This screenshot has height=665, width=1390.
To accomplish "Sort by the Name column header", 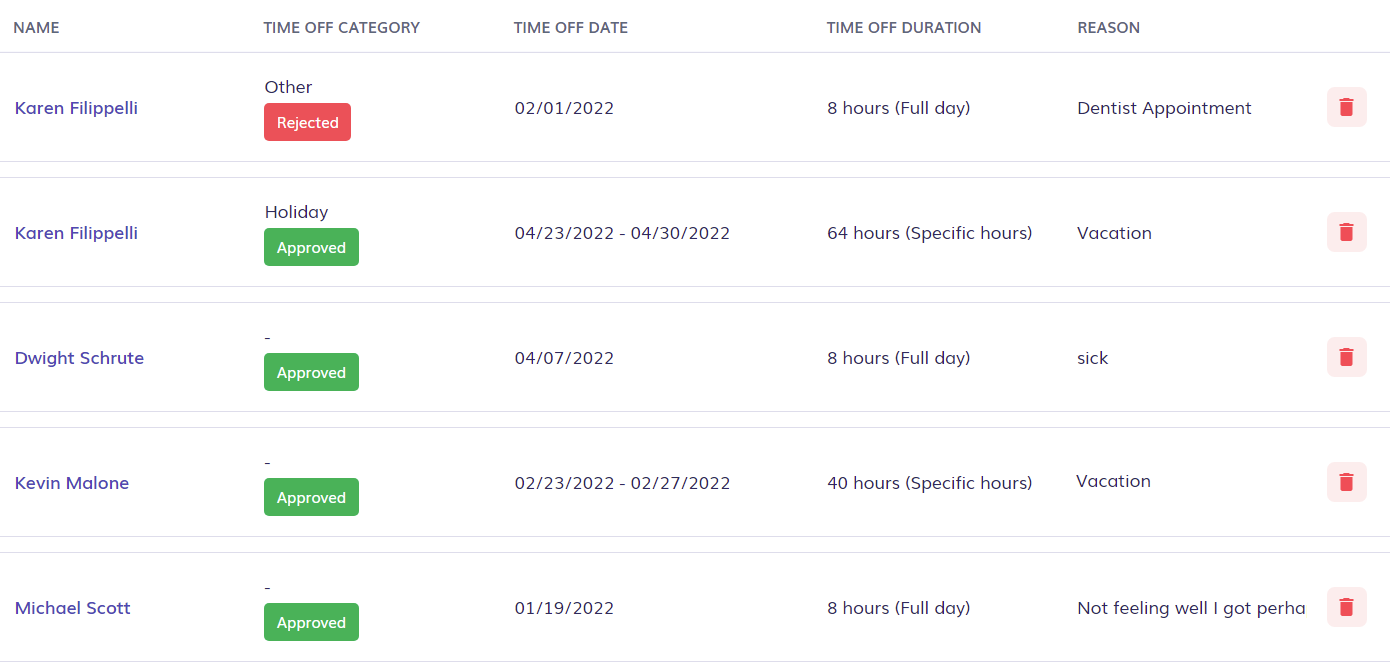I will pyautogui.click(x=36, y=28).
